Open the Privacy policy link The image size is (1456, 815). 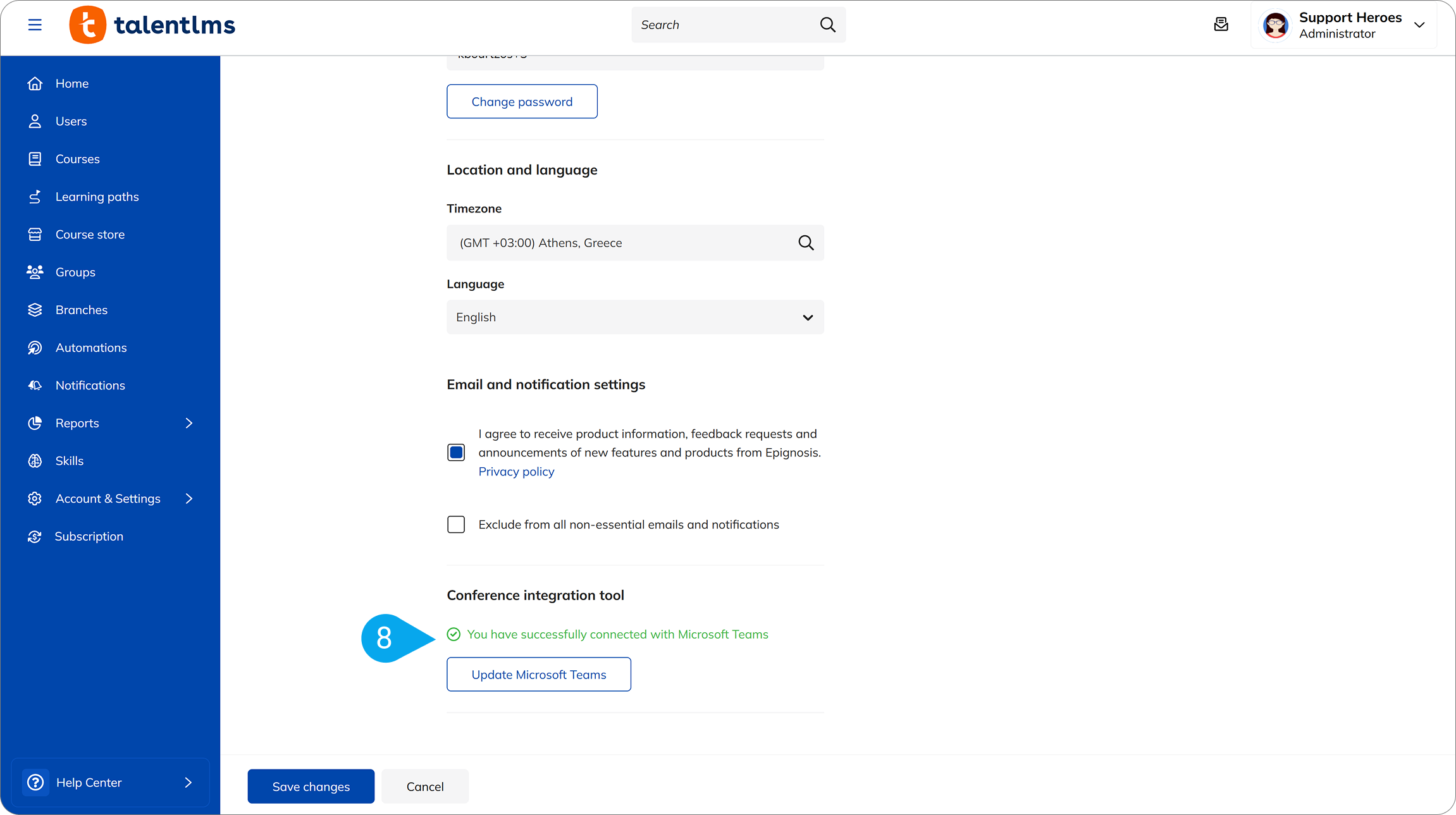(x=516, y=472)
